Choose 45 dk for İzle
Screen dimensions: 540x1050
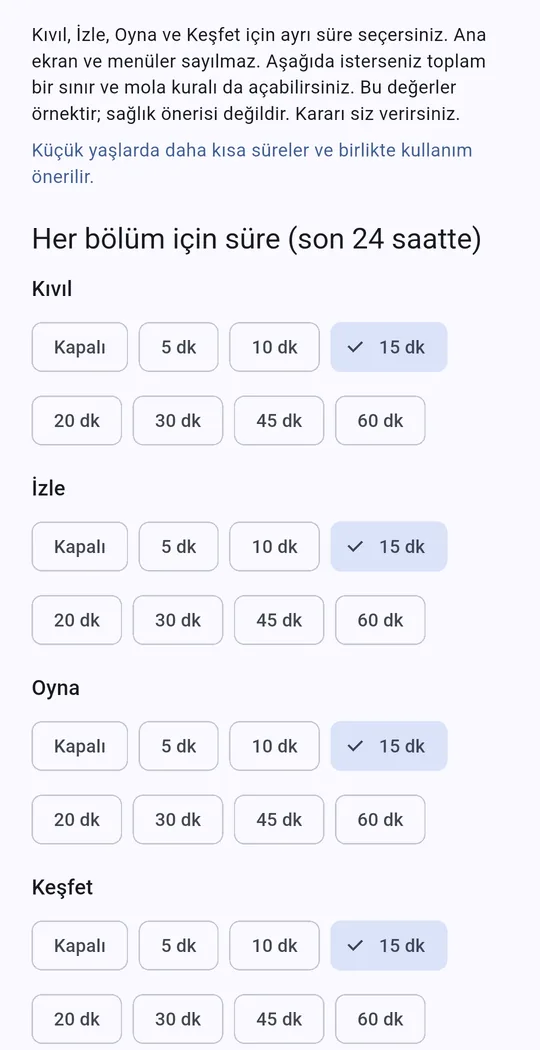[279, 620]
